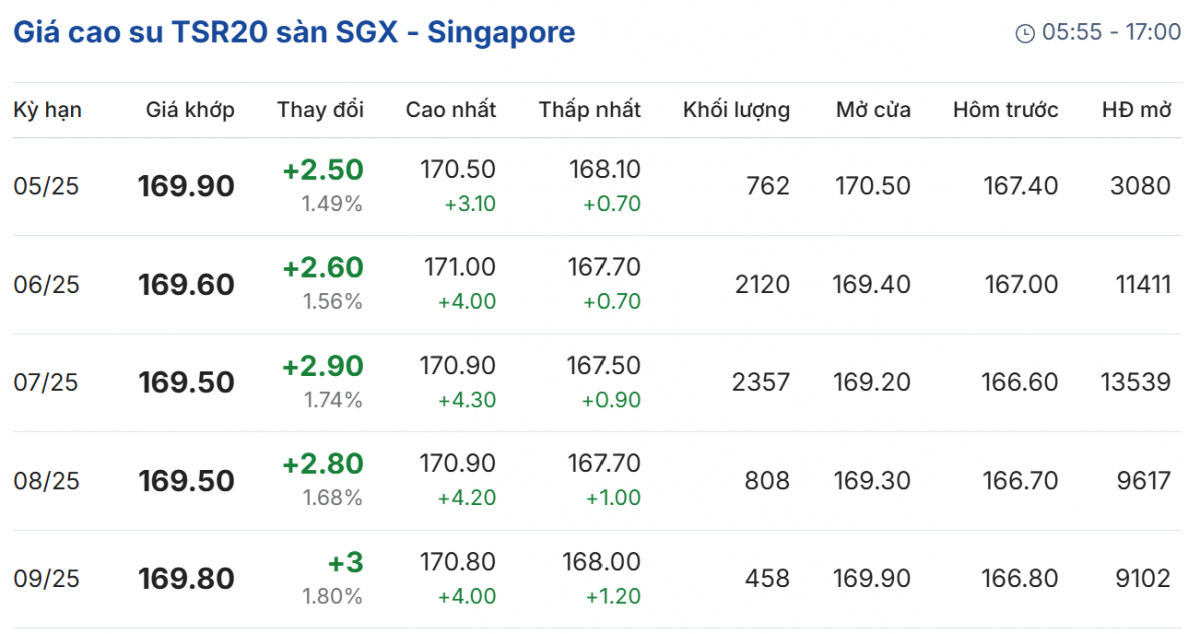Click the 05:55 - 17:00 trading hours text

1111,33
